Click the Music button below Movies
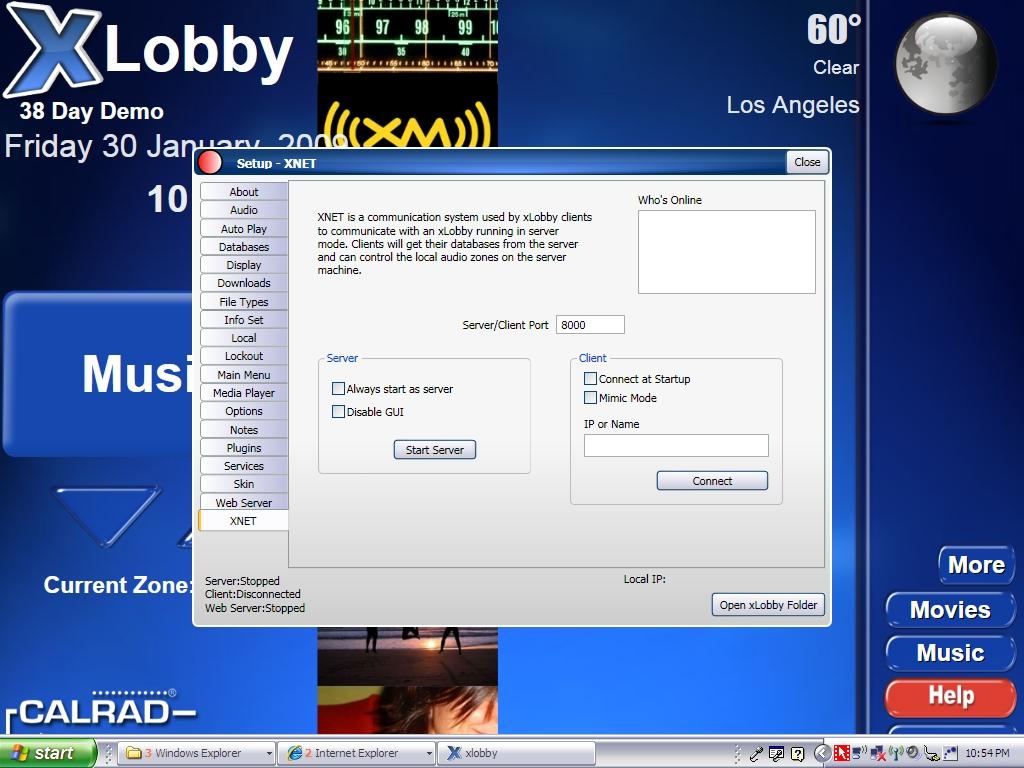The image size is (1024, 768). [950, 653]
